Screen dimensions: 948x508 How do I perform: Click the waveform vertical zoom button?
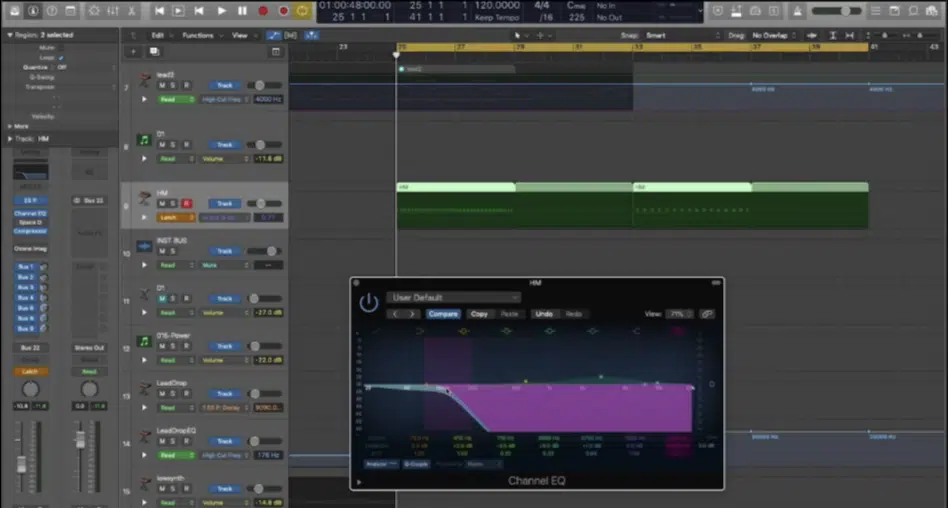813,35
